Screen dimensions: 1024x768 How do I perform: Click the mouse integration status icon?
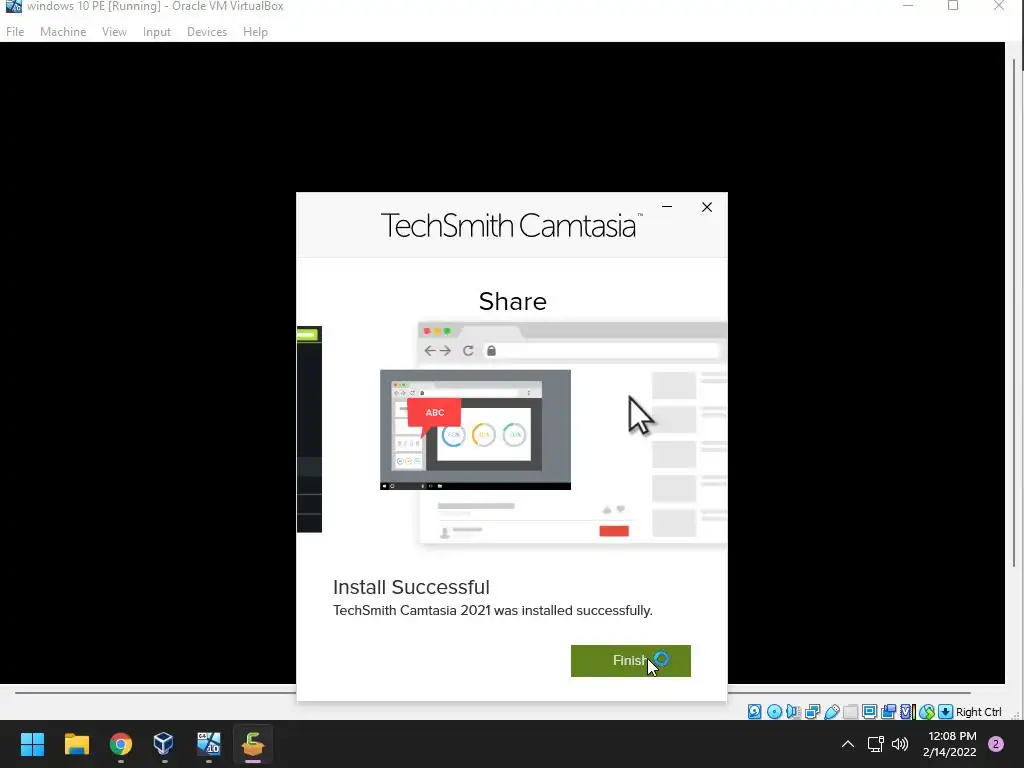point(927,712)
